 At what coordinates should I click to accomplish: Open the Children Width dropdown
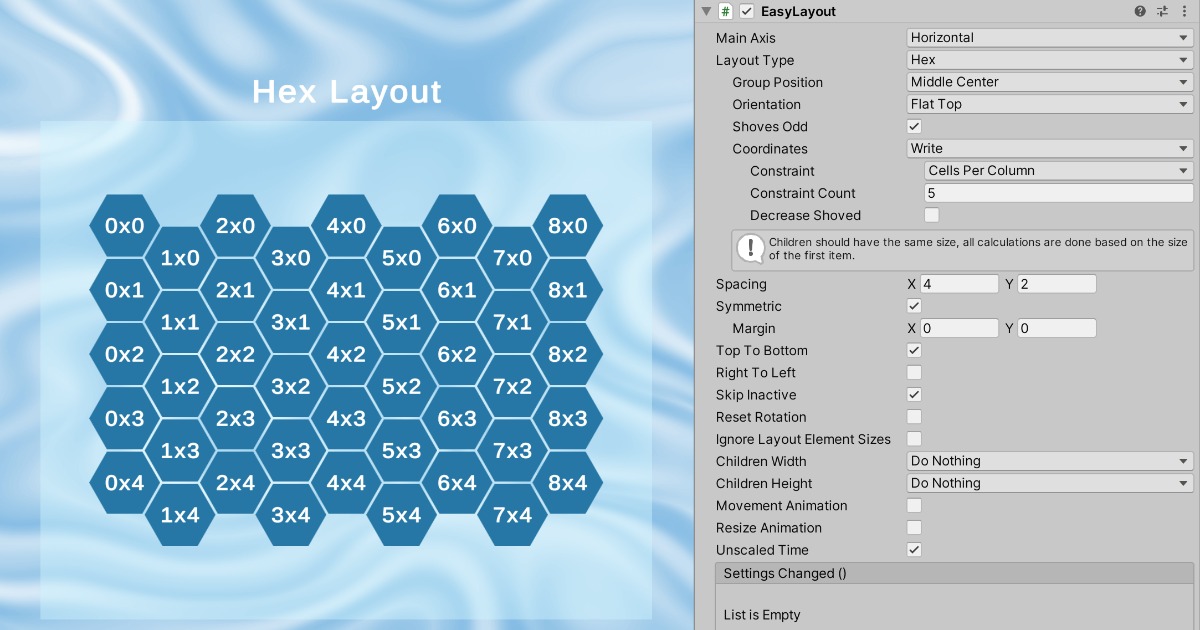click(x=1049, y=460)
